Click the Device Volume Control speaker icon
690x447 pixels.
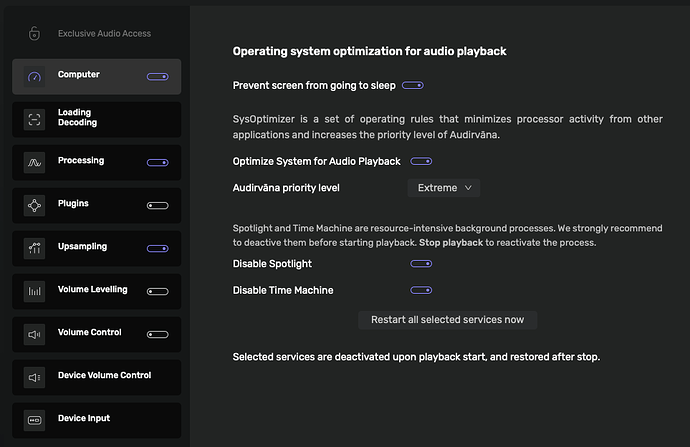(34, 377)
